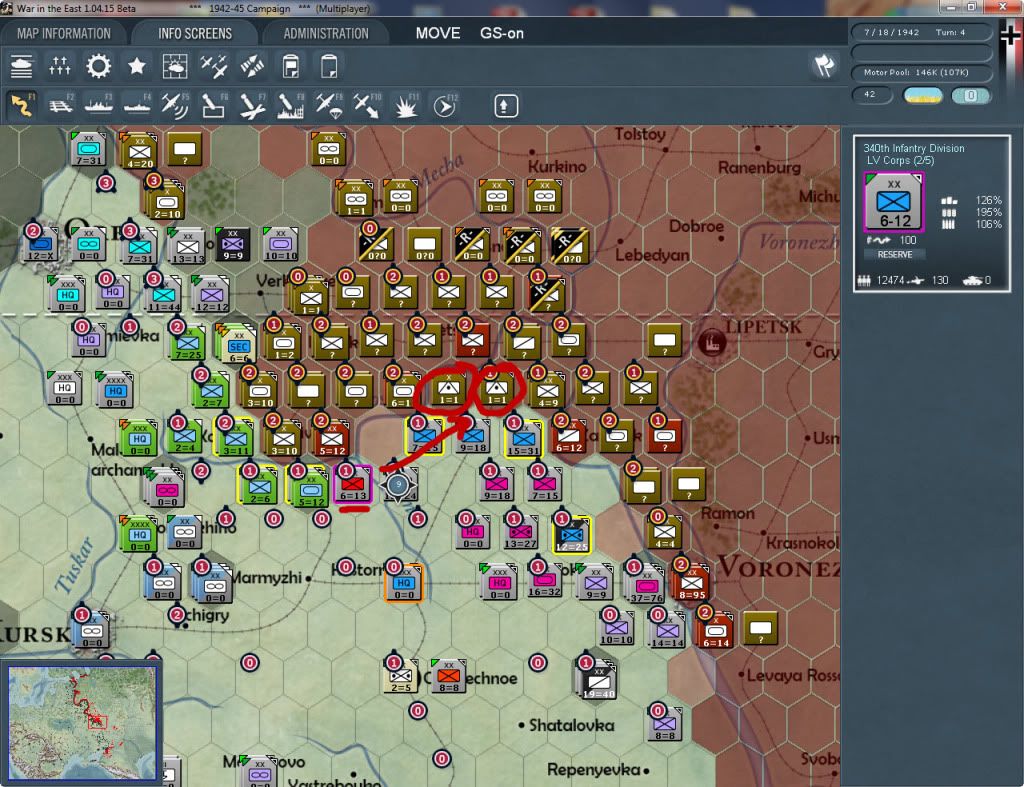The width and height of the screenshot is (1024, 787).
Task: Select the red 6=13 unit counter
Action: point(353,484)
